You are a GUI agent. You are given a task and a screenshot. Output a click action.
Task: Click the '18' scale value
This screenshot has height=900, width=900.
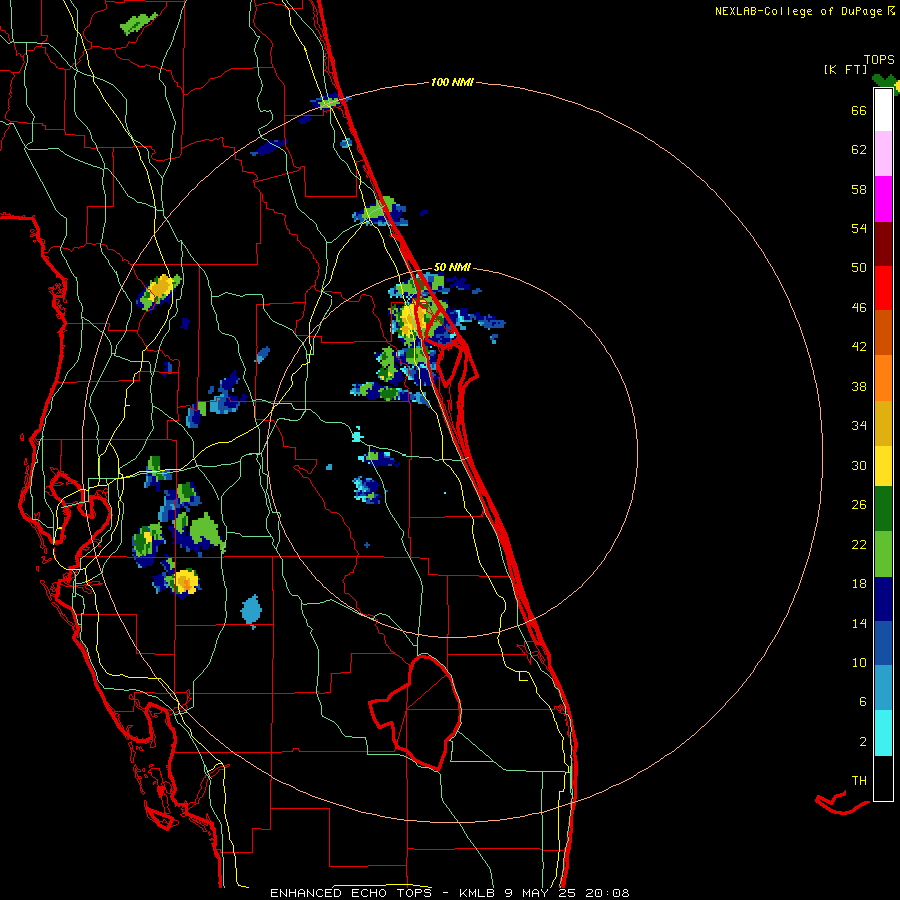tap(859, 584)
